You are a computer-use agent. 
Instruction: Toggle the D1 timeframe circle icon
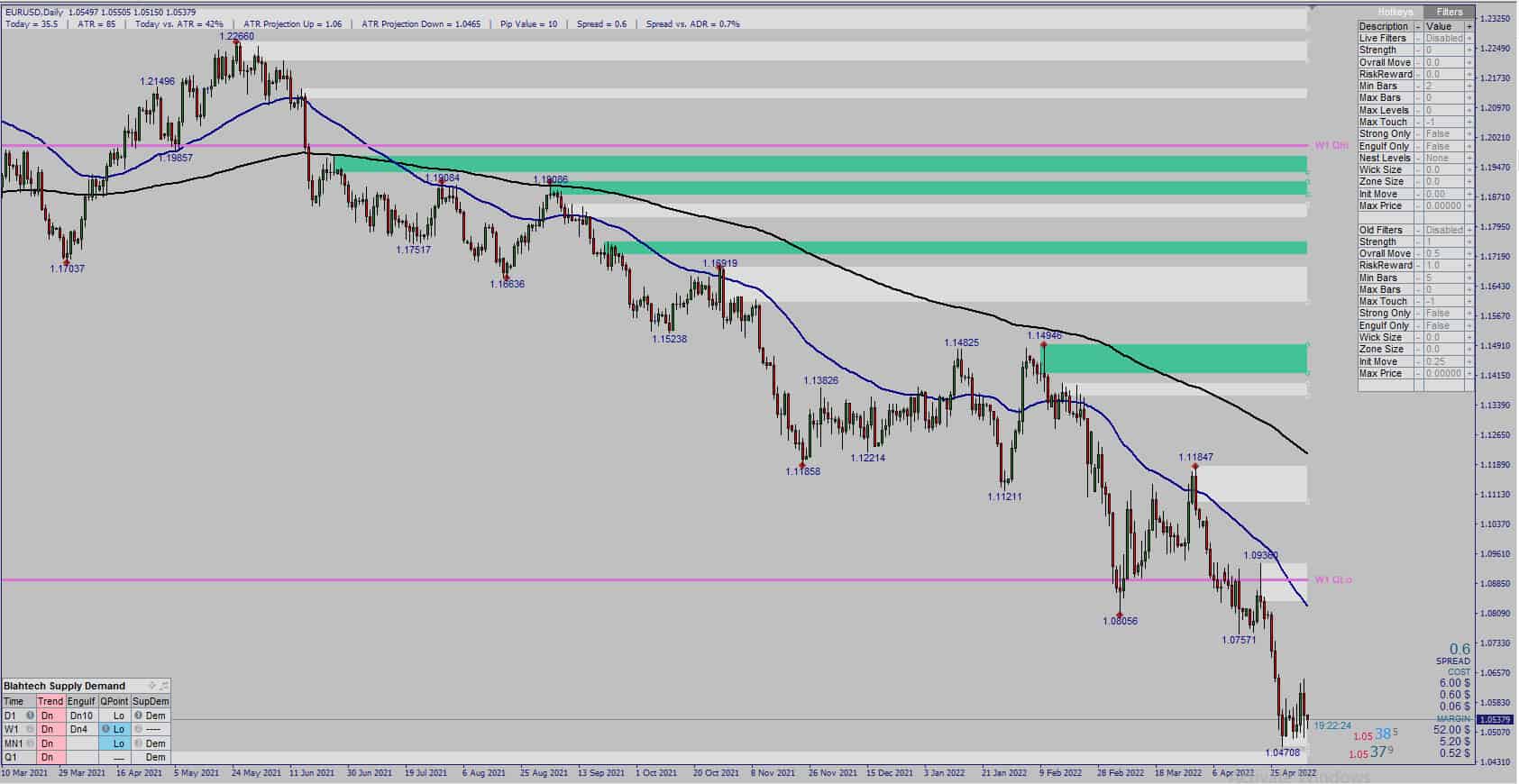click(30, 716)
